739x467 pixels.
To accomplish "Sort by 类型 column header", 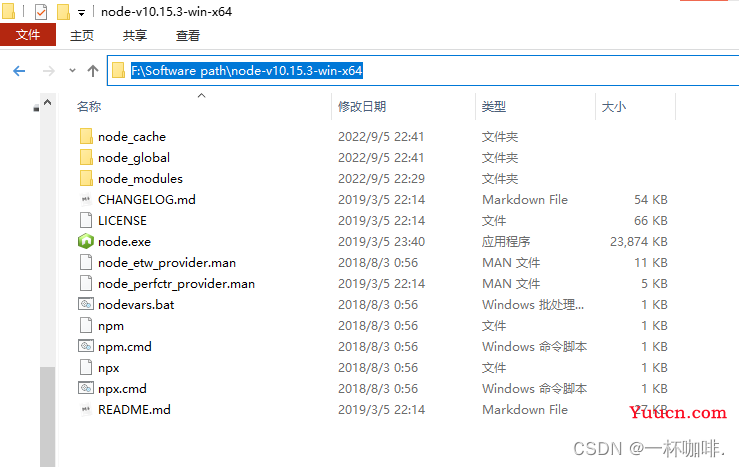I will point(493,107).
